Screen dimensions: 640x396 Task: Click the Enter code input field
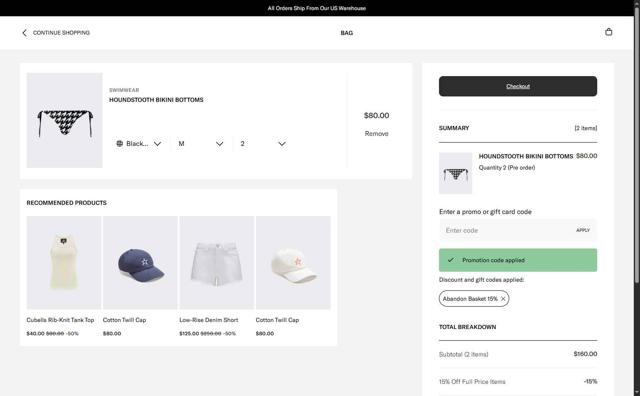pos(505,230)
